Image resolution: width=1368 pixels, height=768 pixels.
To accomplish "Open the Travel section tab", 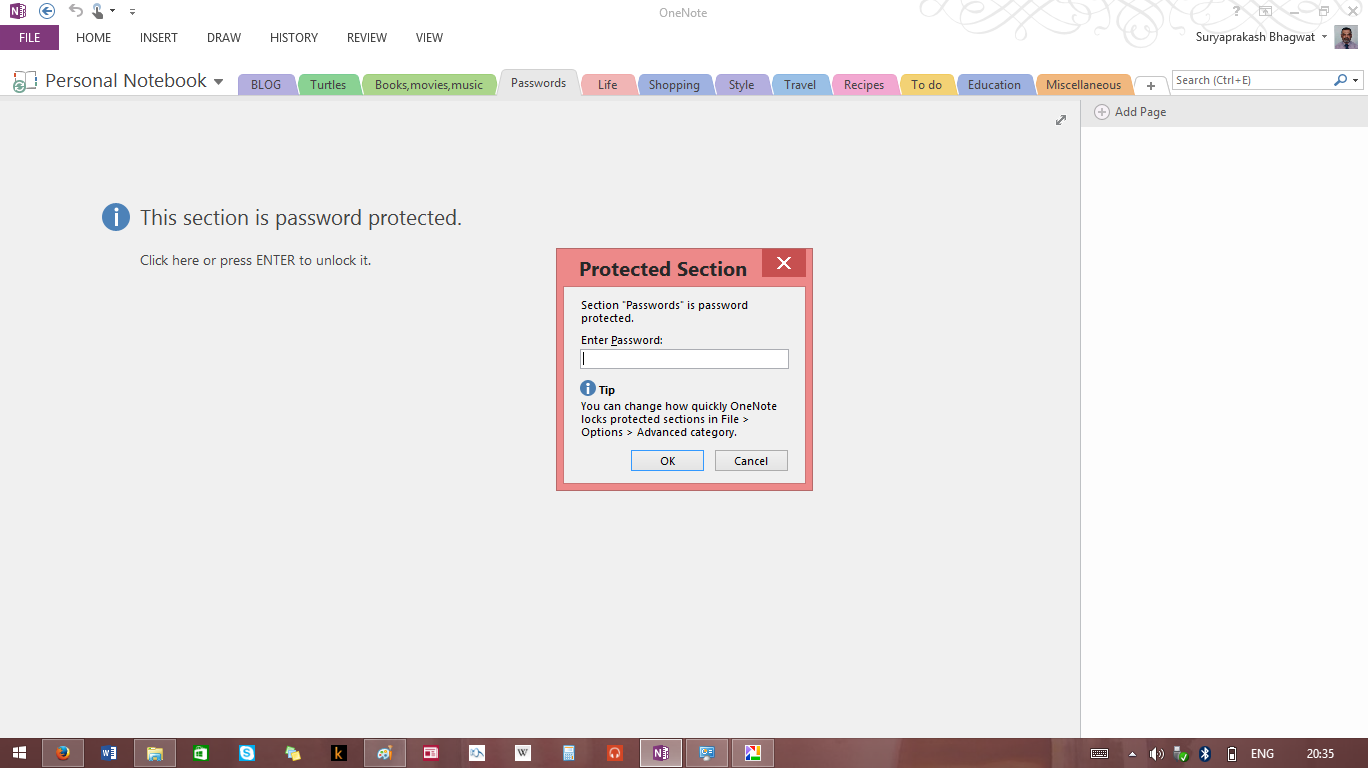I will (800, 85).
